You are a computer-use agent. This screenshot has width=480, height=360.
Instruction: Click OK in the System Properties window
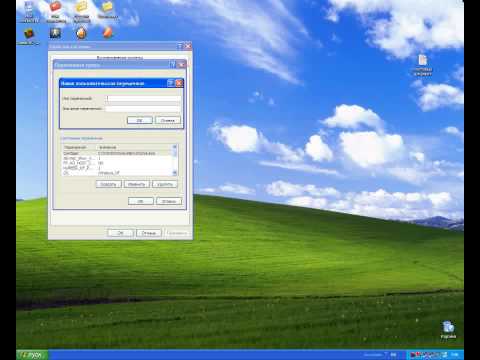(121, 233)
